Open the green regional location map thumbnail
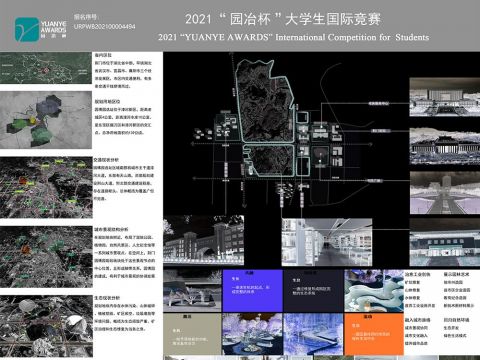480x360 pixels. click(x=46, y=68)
